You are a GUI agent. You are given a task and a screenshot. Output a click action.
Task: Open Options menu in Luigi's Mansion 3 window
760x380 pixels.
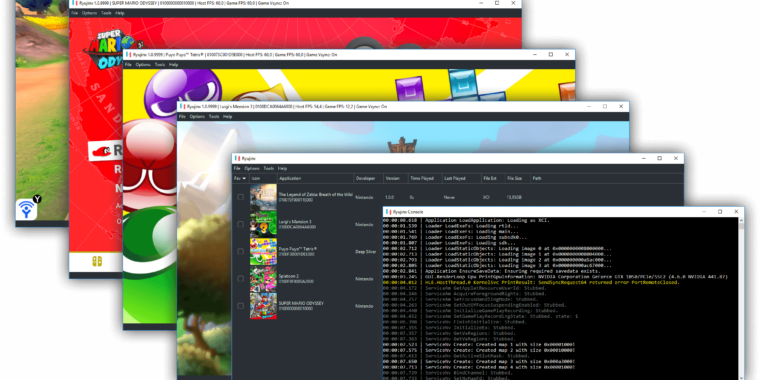(197, 117)
